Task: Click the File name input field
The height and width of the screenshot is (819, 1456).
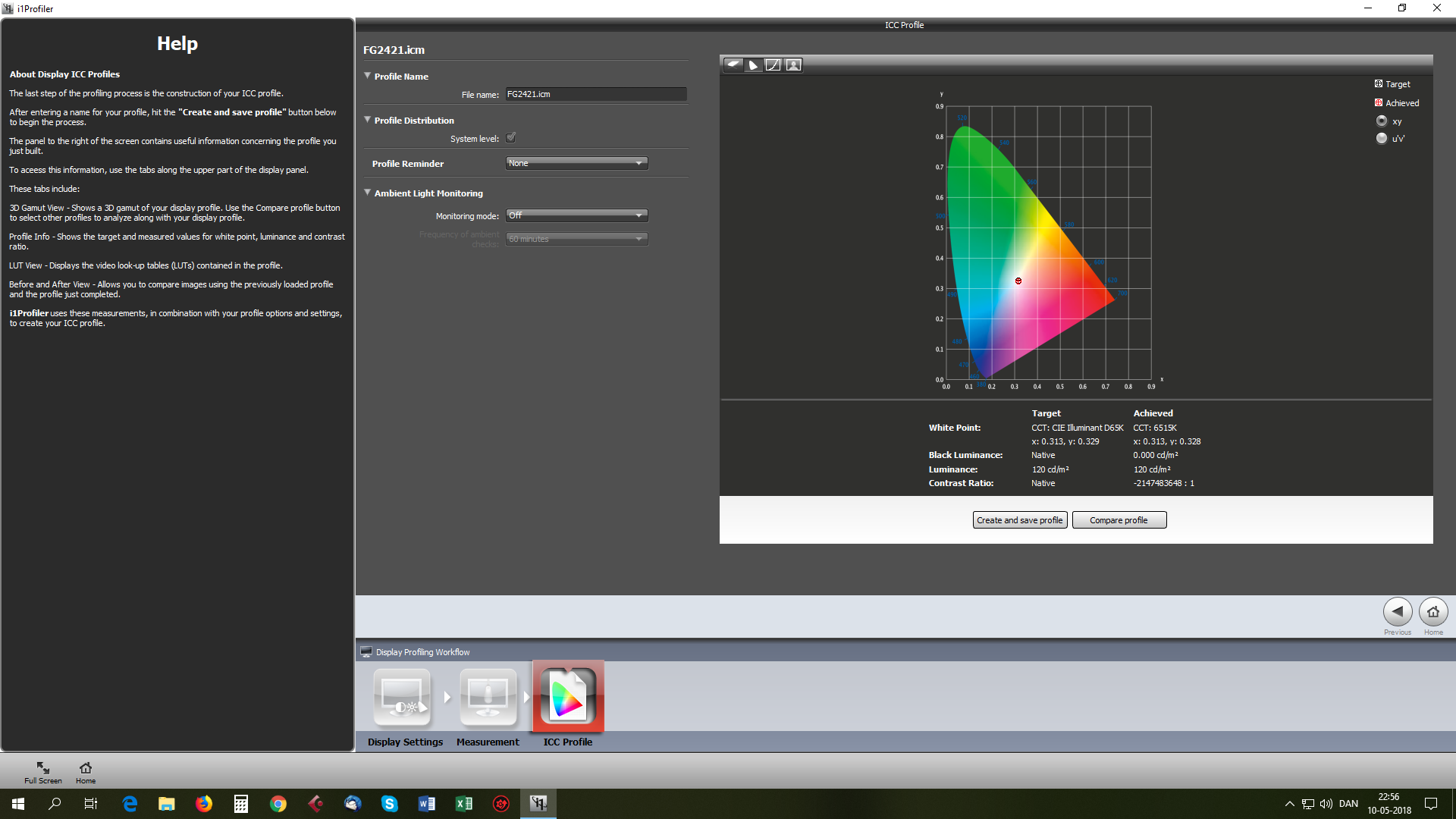Action: coord(595,94)
